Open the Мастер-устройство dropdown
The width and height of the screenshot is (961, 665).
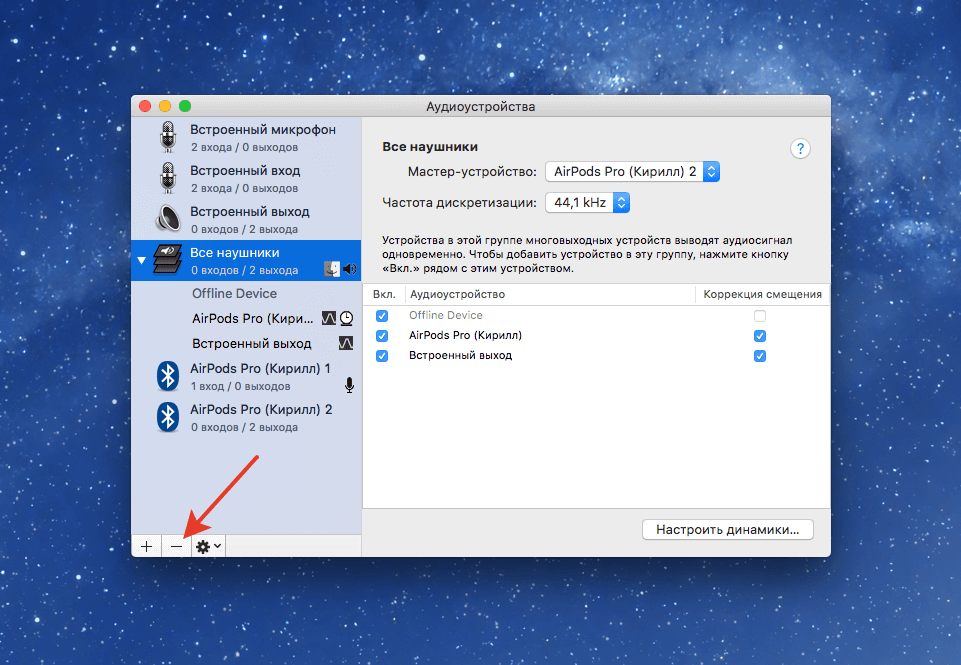click(632, 172)
